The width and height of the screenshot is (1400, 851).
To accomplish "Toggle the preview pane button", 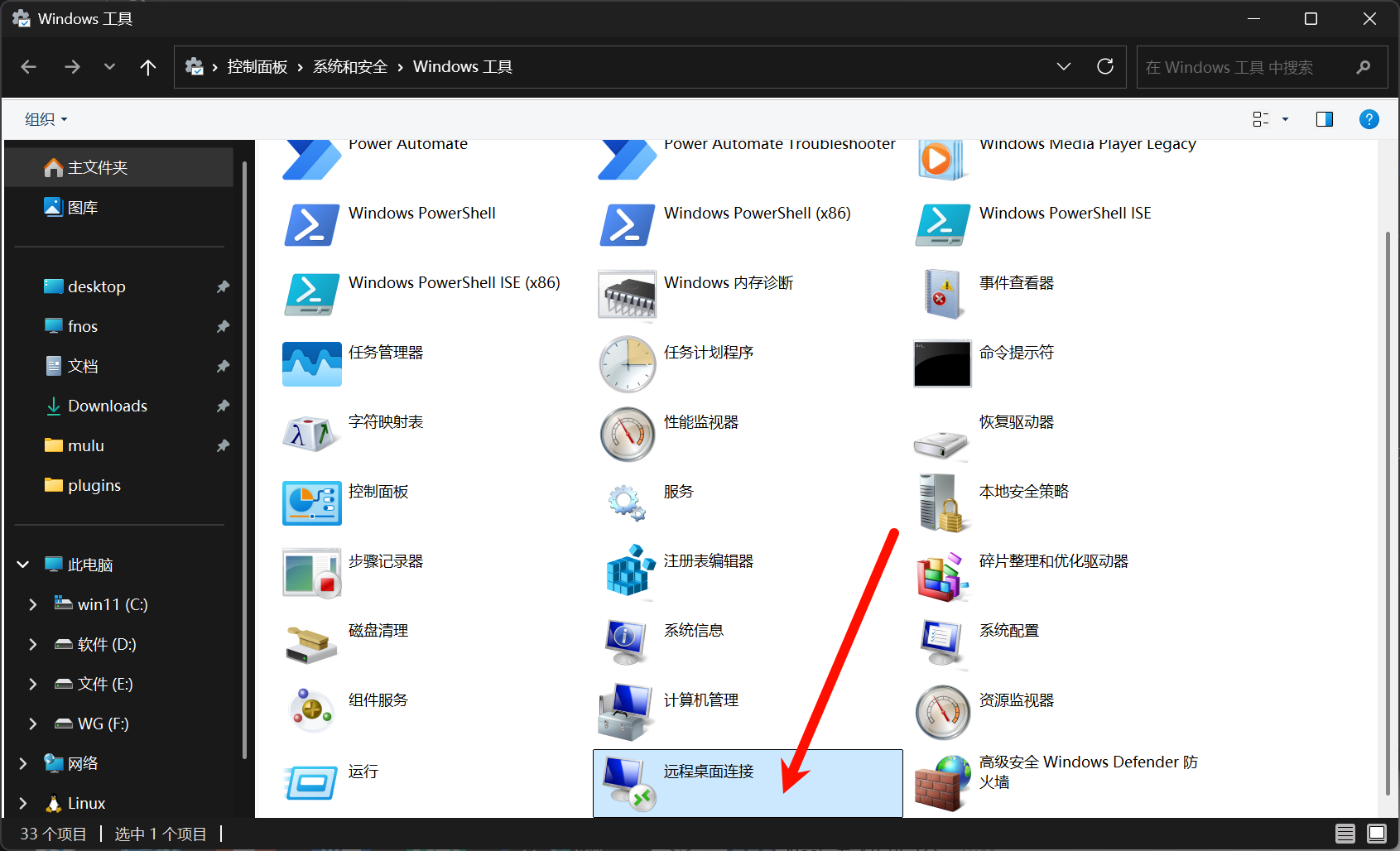I will (1325, 119).
